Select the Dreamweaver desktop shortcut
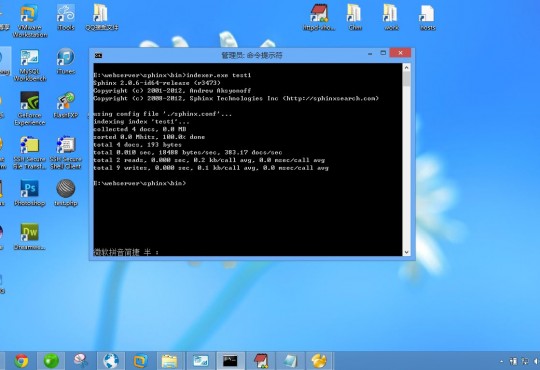This screenshot has width=540, height=370. 30,237
